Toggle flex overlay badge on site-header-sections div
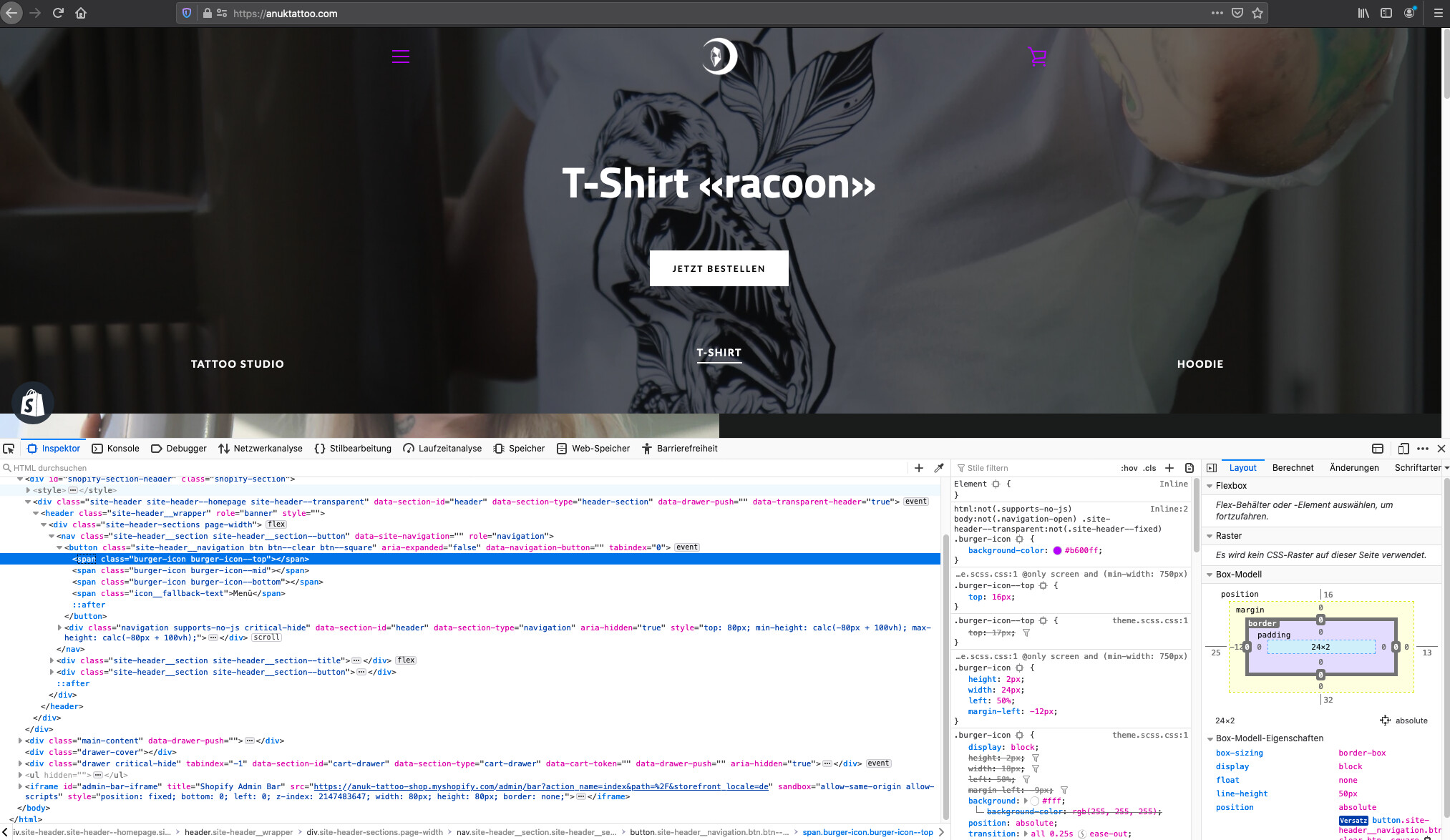 click(x=276, y=524)
